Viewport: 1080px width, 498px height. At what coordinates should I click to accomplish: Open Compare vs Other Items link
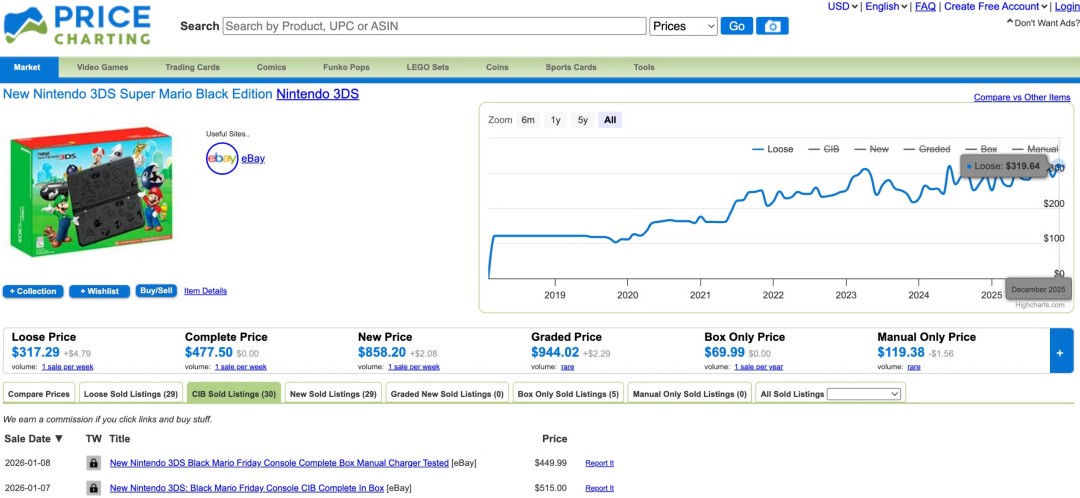pyautogui.click(x=1022, y=97)
